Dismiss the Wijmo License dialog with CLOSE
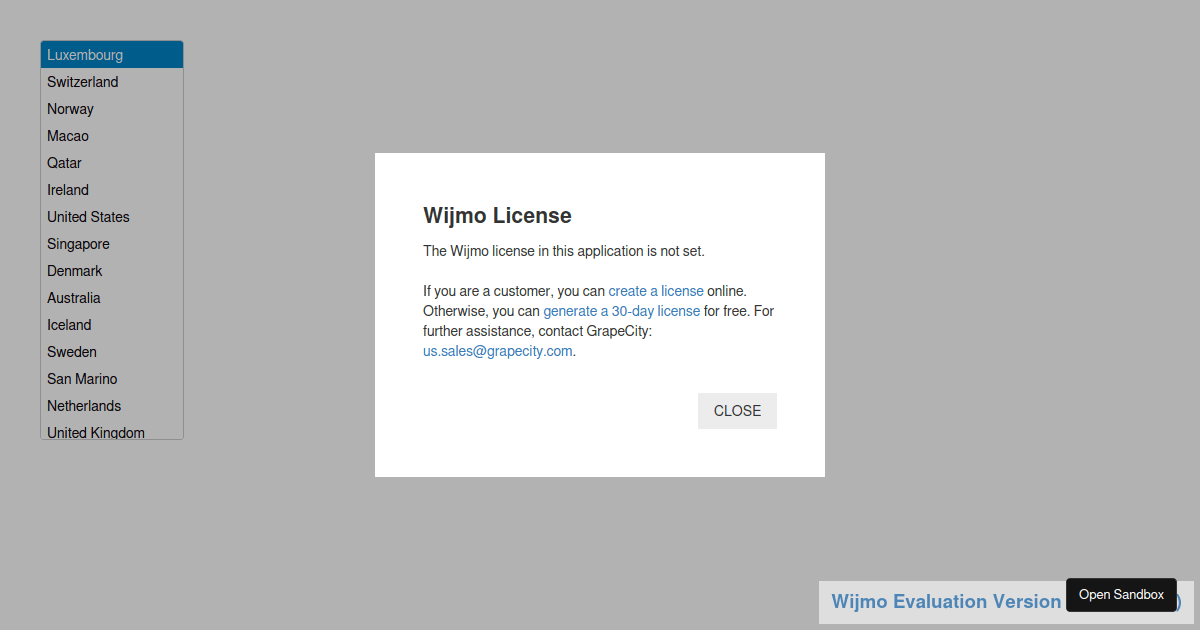Viewport: 1200px width, 630px height. click(x=737, y=410)
